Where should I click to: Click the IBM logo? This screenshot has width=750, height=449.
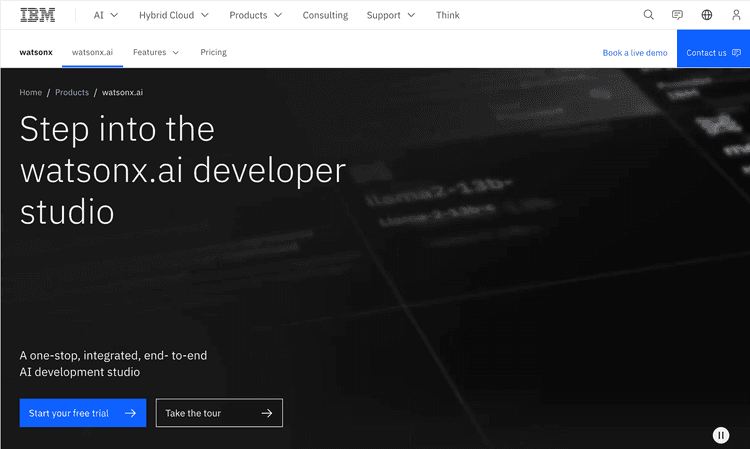[x=38, y=15]
